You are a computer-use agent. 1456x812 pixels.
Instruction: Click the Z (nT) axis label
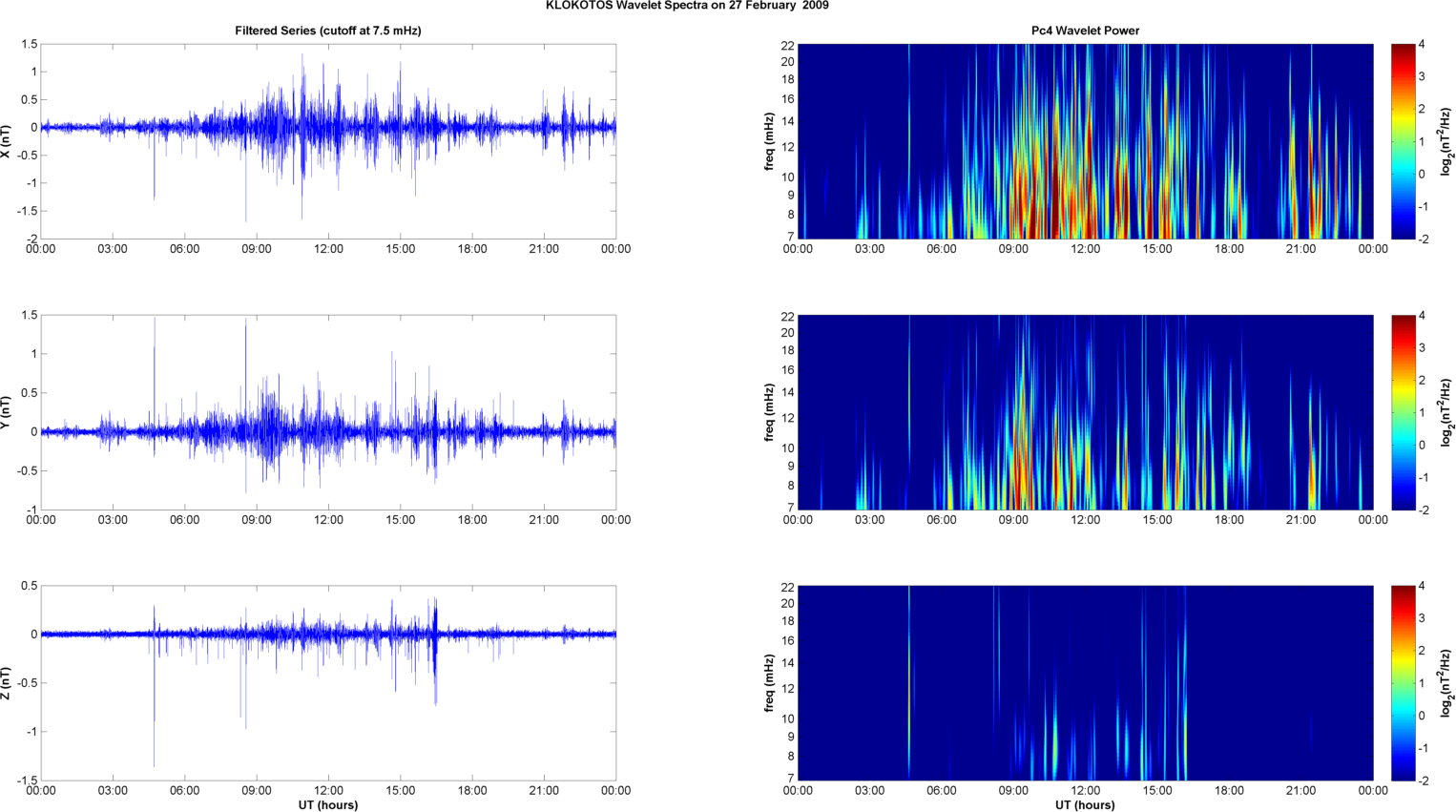click(6, 683)
